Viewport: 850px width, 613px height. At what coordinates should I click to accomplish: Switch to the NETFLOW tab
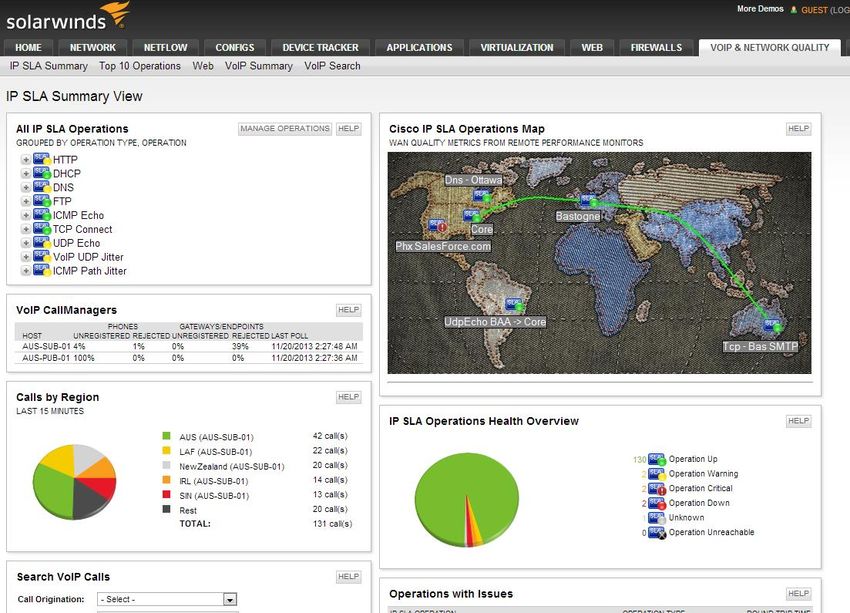[165, 48]
